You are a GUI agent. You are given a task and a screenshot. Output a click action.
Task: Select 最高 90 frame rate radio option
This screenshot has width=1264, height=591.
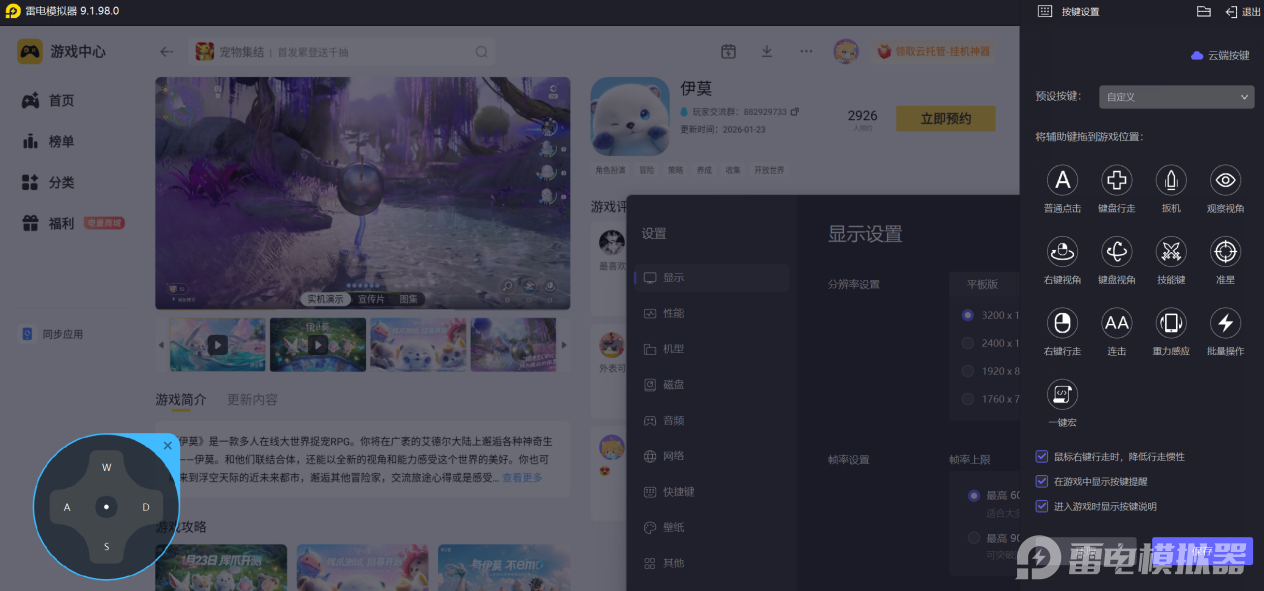pyautogui.click(x=974, y=538)
